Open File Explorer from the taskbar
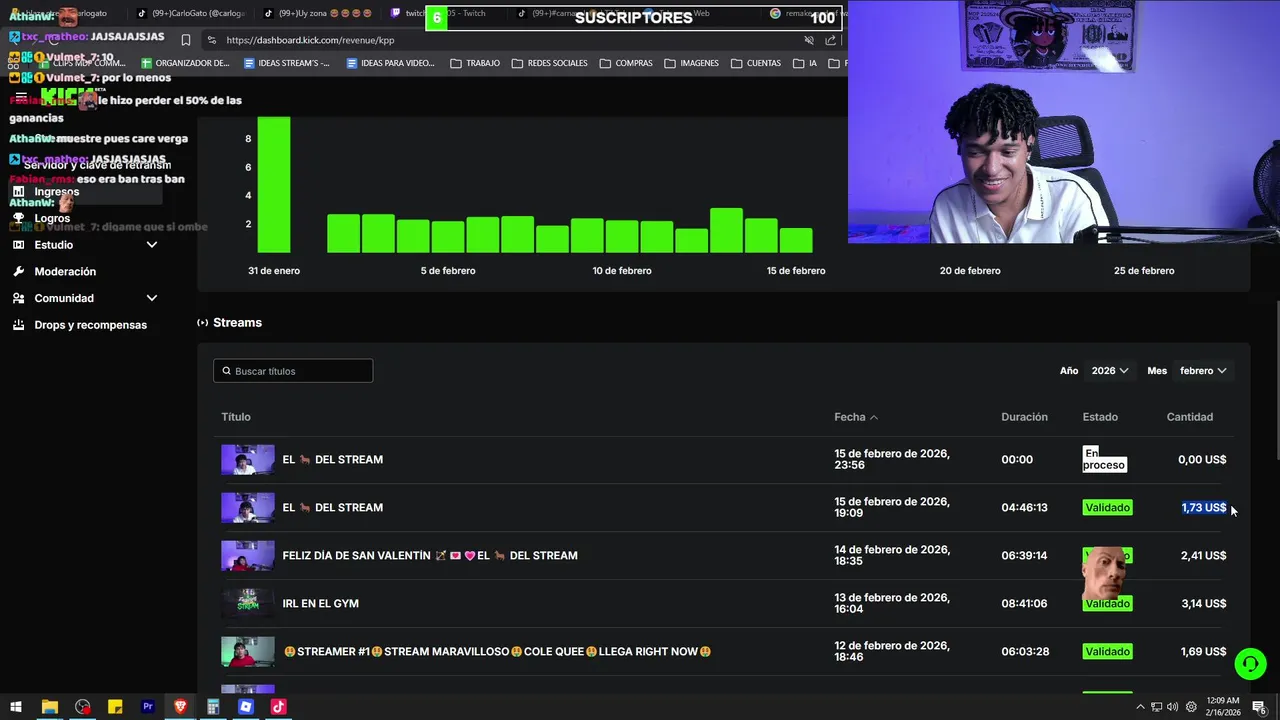 [49, 707]
